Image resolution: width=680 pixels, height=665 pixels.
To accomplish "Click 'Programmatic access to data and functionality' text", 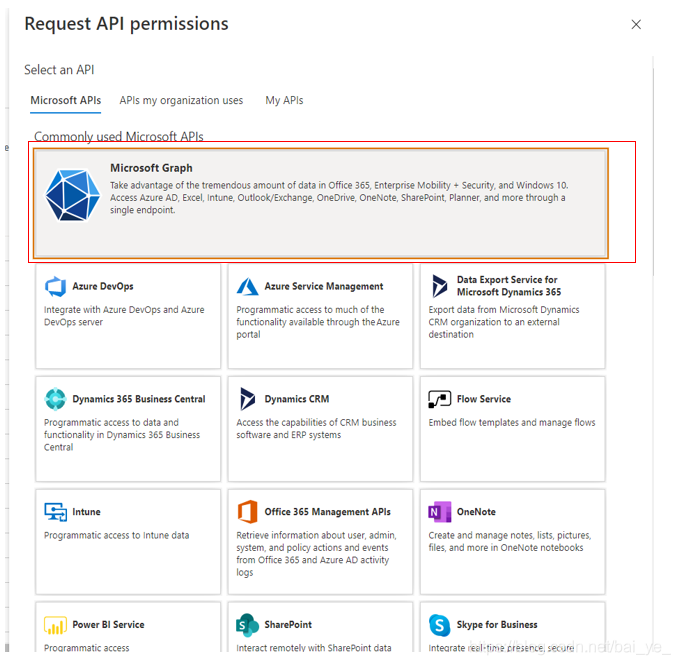I will (122, 435).
